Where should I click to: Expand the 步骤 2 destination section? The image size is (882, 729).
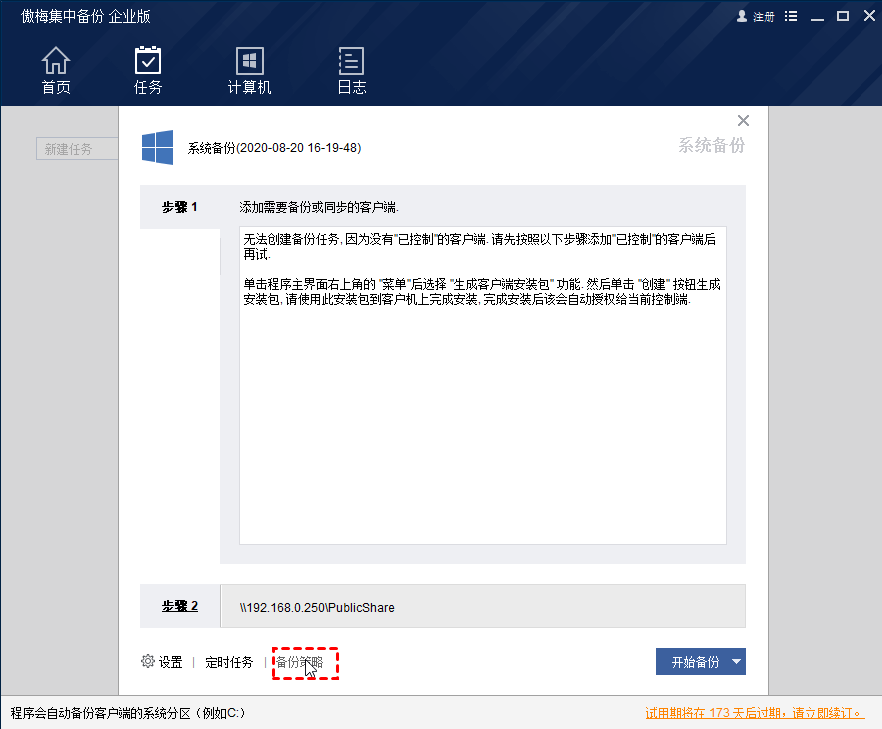pyautogui.click(x=181, y=606)
